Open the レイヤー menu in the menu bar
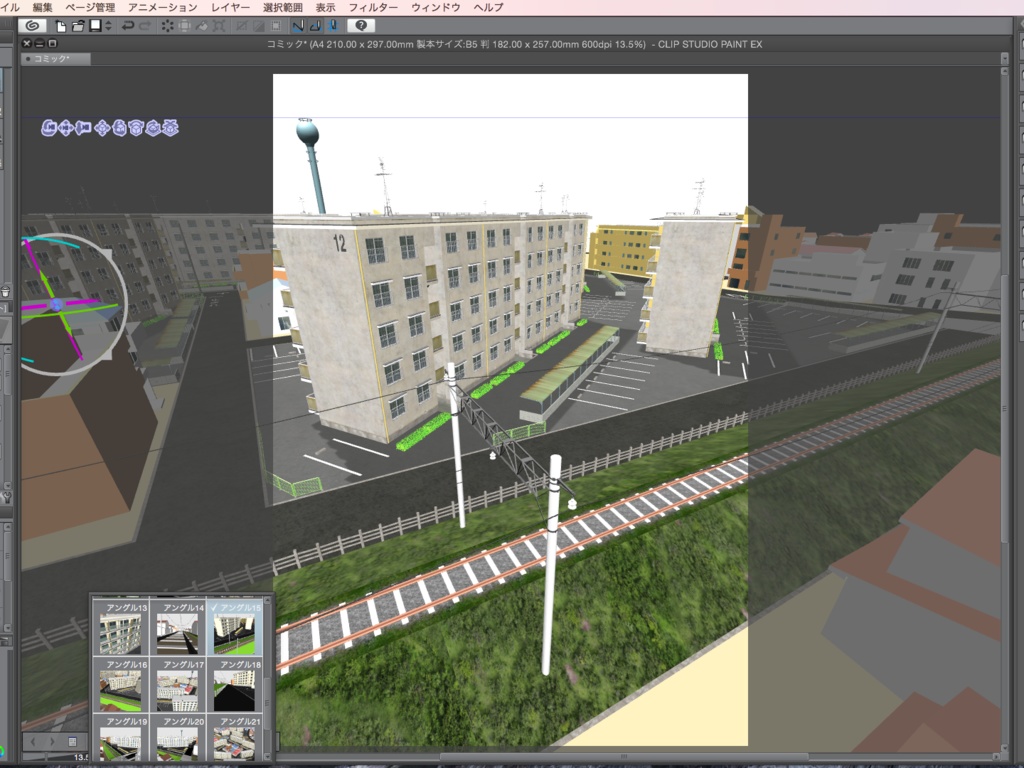The width and height of the screenshot is (1024, 768). [232, 6]
